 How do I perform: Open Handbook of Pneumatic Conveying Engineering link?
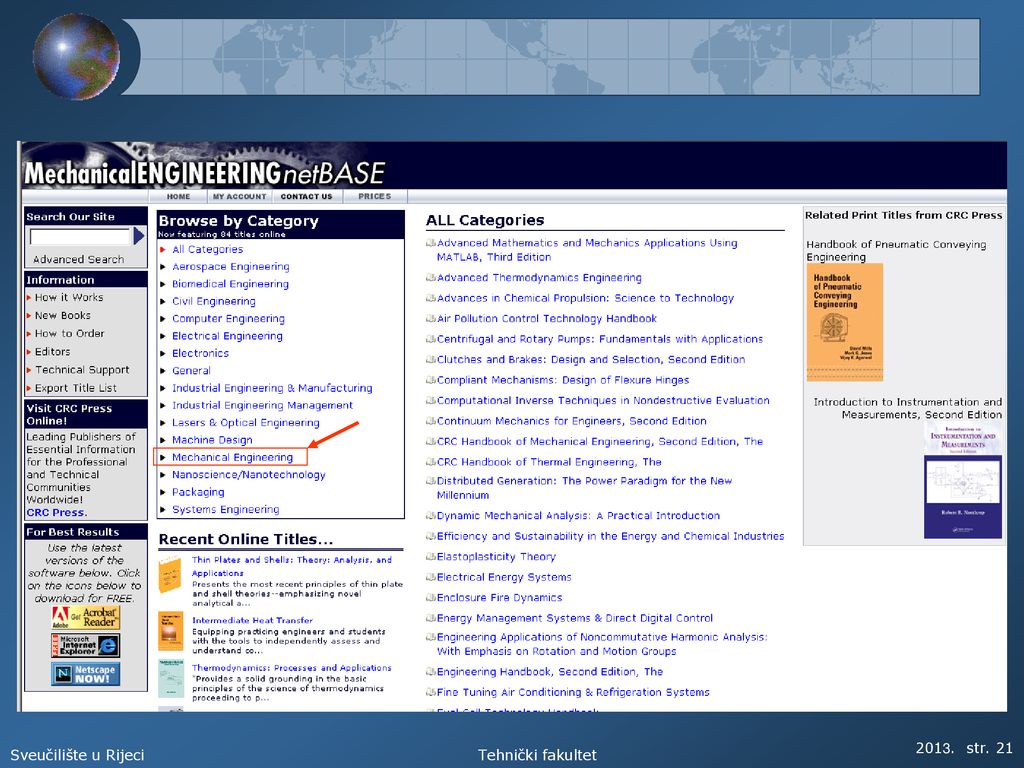(x=896, y=251)
